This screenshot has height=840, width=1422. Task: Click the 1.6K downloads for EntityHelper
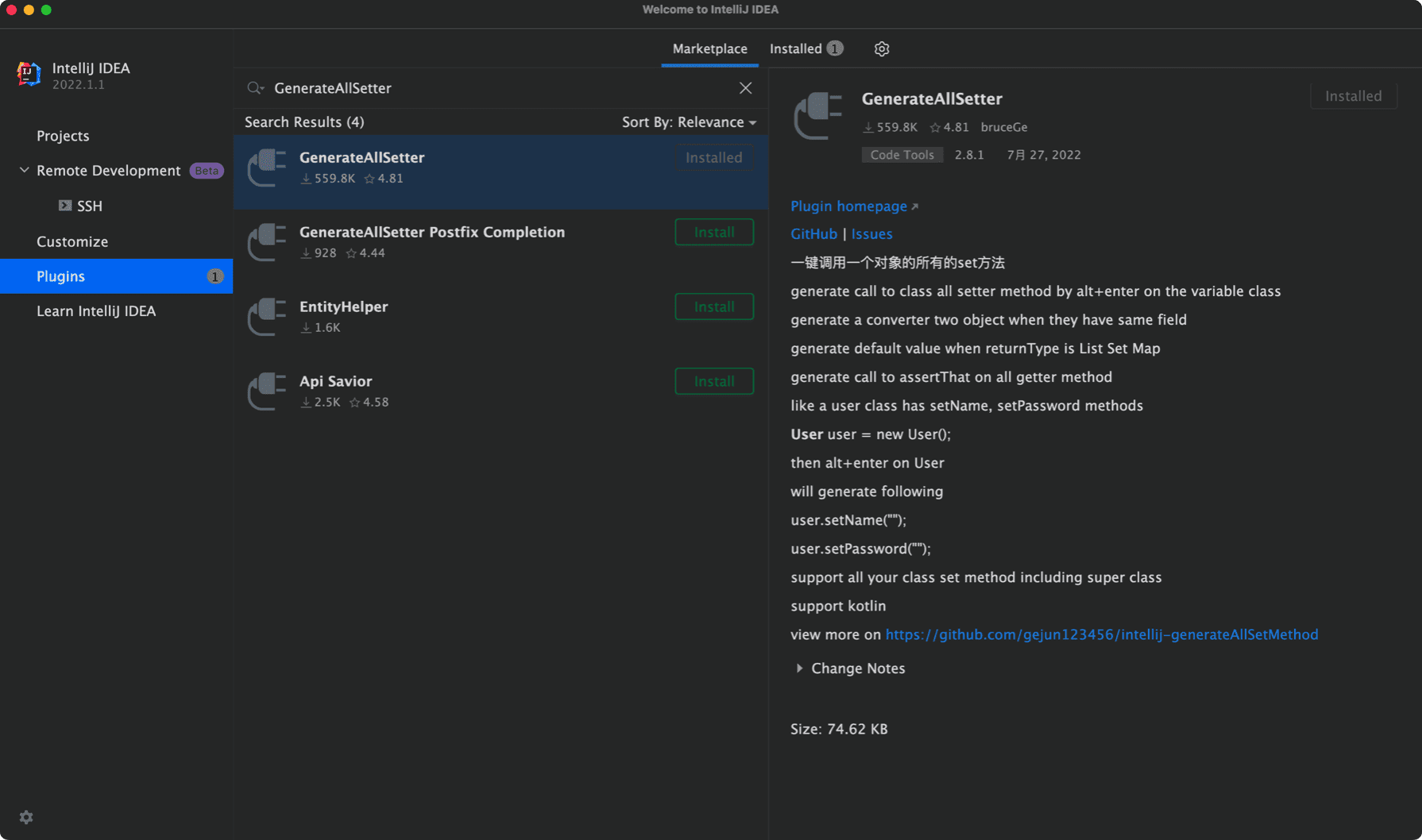pos(321,328)
